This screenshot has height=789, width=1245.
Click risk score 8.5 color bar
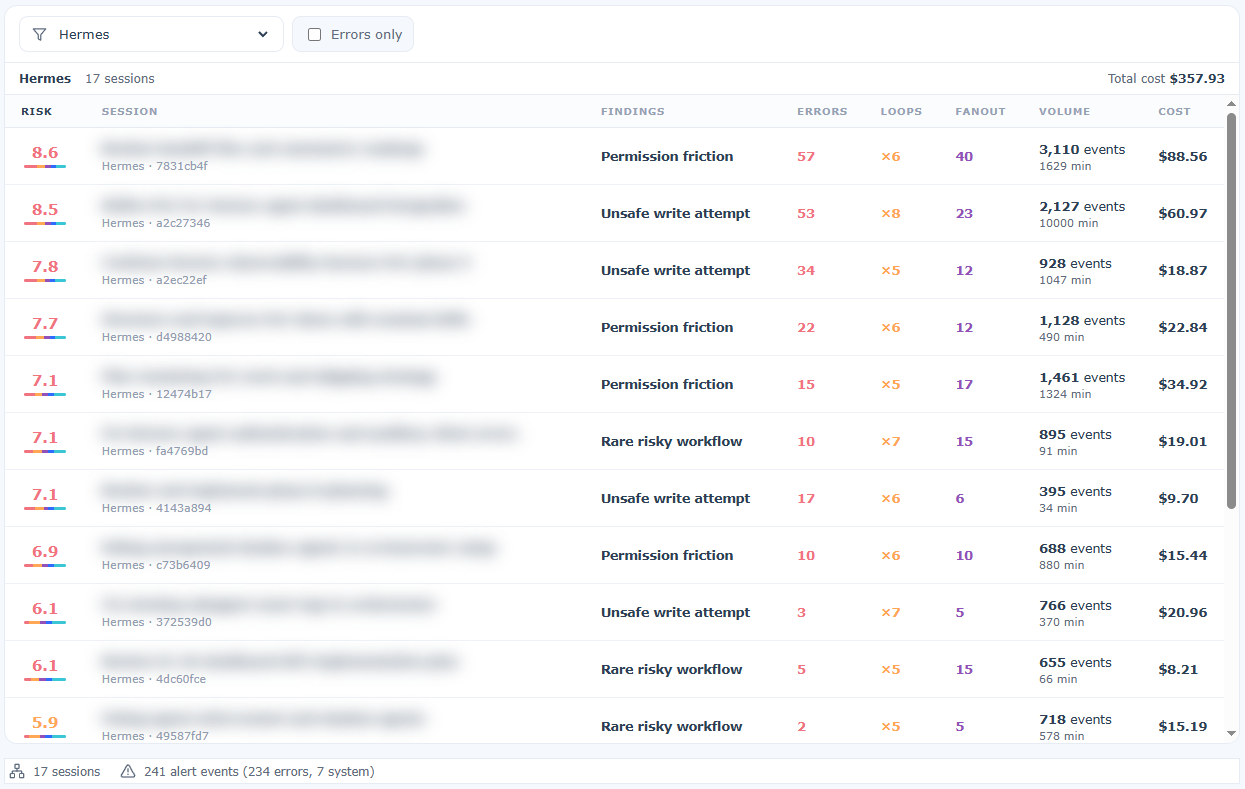point(45,224)
